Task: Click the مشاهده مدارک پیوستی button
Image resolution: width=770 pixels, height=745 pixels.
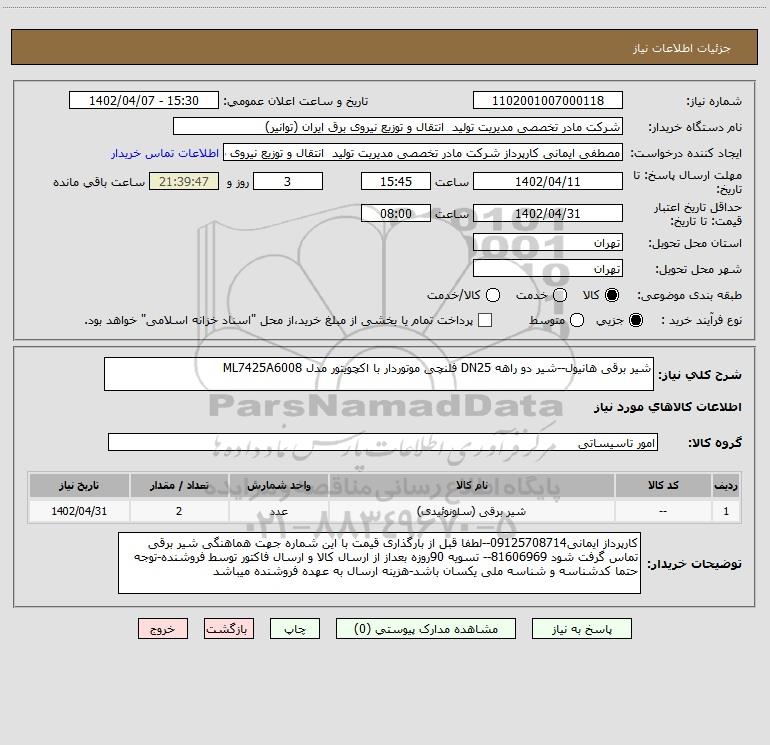Action: [x=426, y=629]
